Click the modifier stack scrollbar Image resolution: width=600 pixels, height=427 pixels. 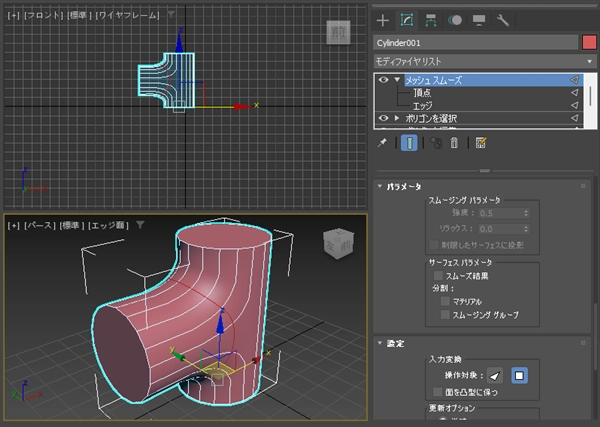pos(590,96)
